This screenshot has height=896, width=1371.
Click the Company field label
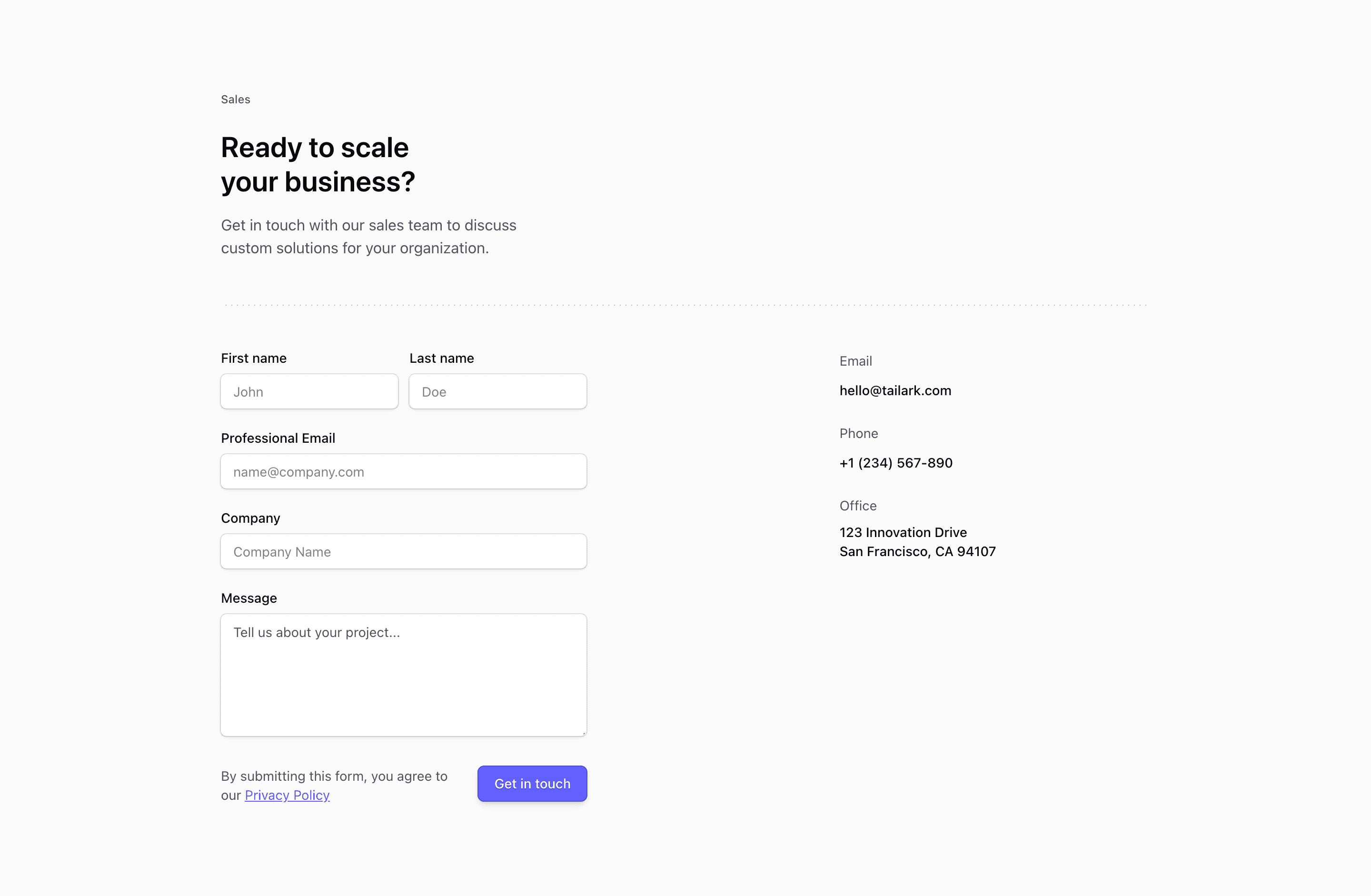pos(250,518)
